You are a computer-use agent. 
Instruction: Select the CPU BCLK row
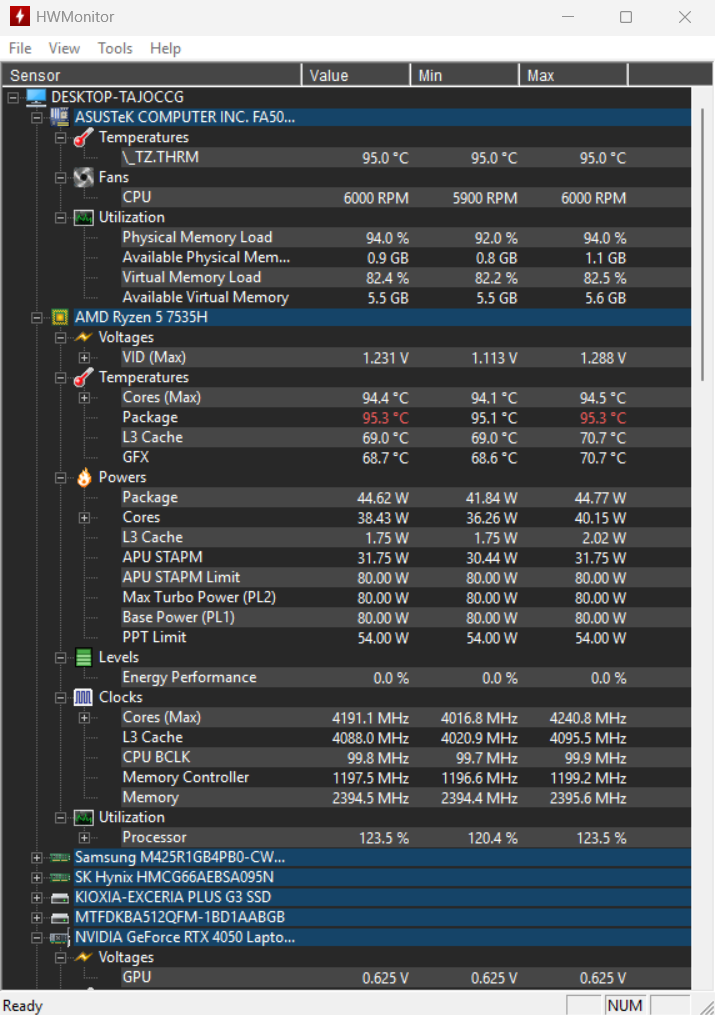tap(406, 757)
